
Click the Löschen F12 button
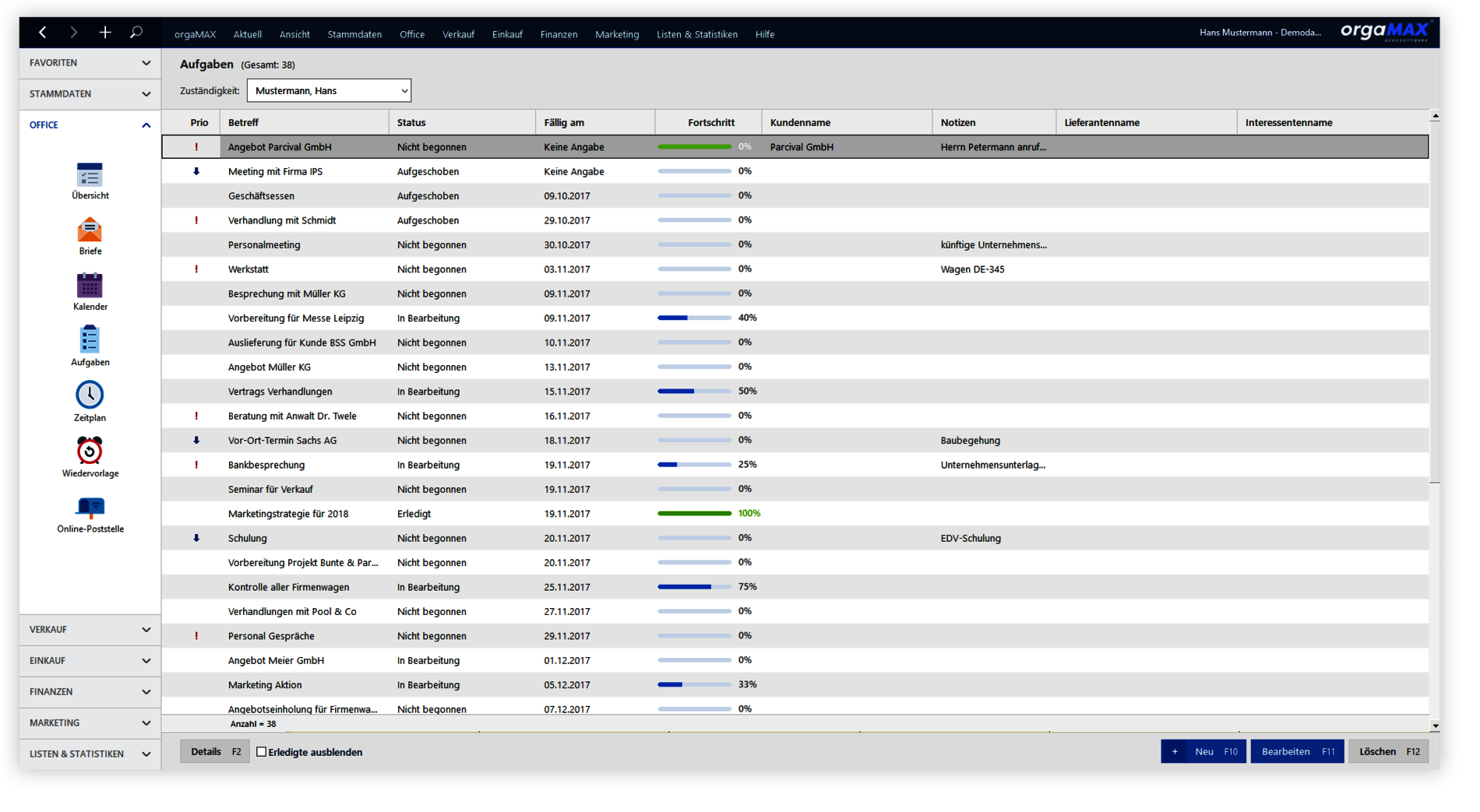point(1390,752)
